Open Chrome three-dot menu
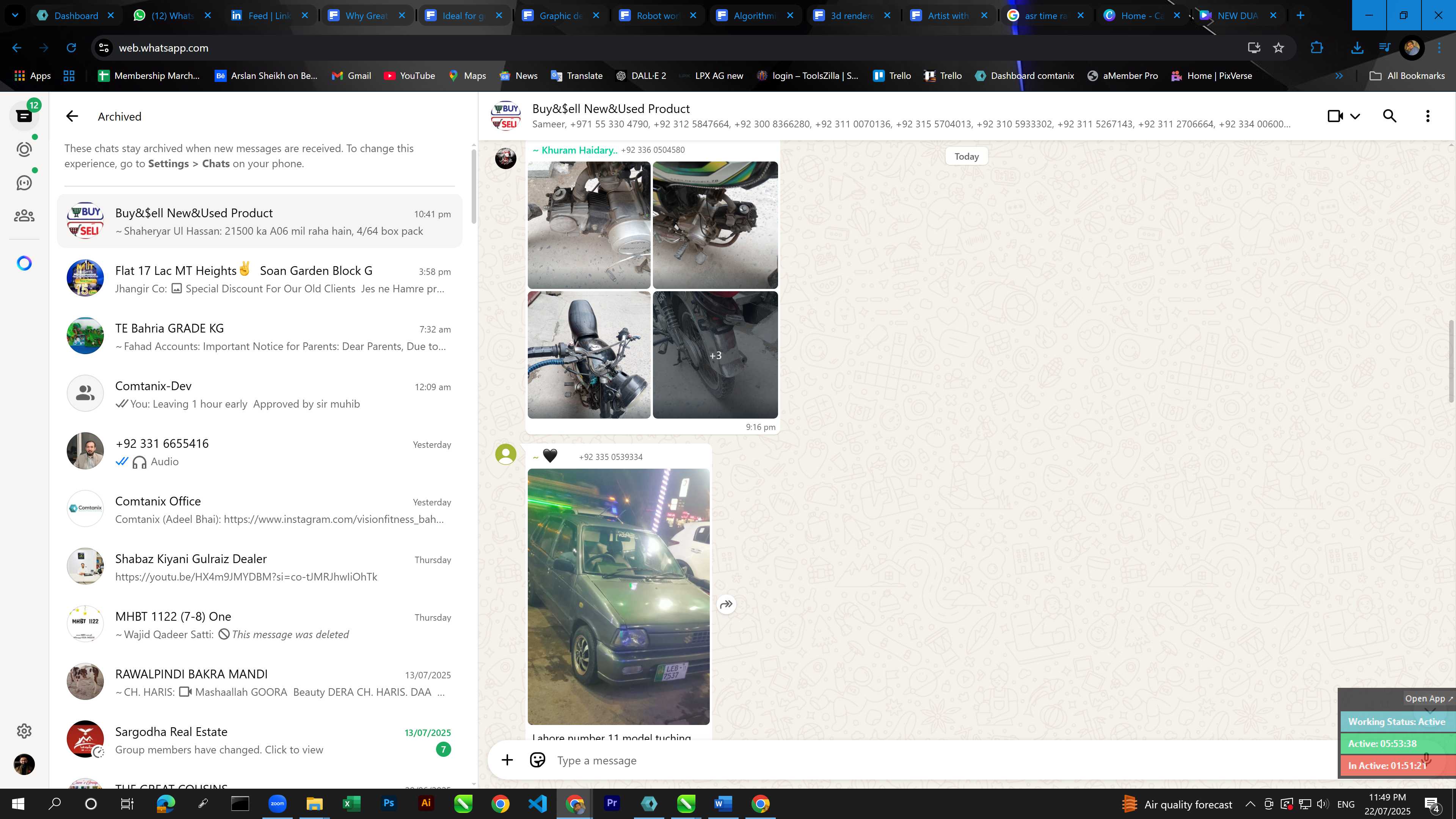This screenshot has width=1456, height=819. [1440, 48]
